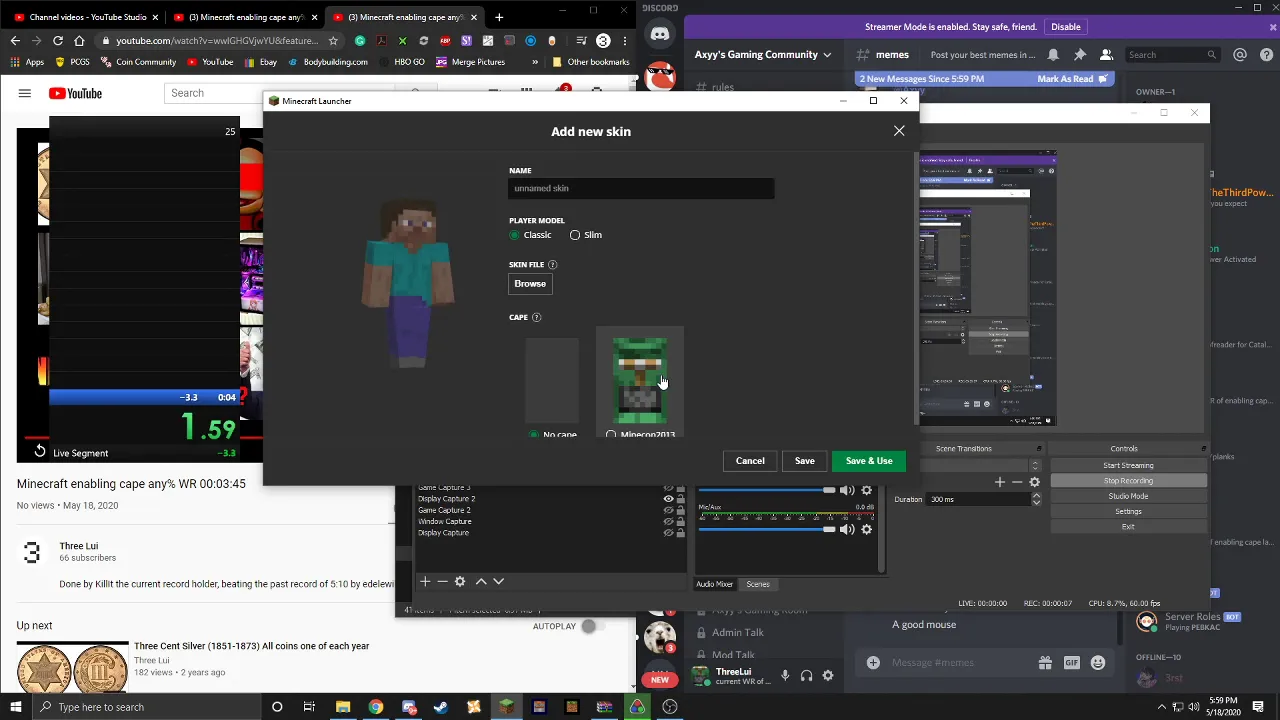Toggle visibility of Window Capture in OBS
This screenshot has height=720, width=1280.
668,522
